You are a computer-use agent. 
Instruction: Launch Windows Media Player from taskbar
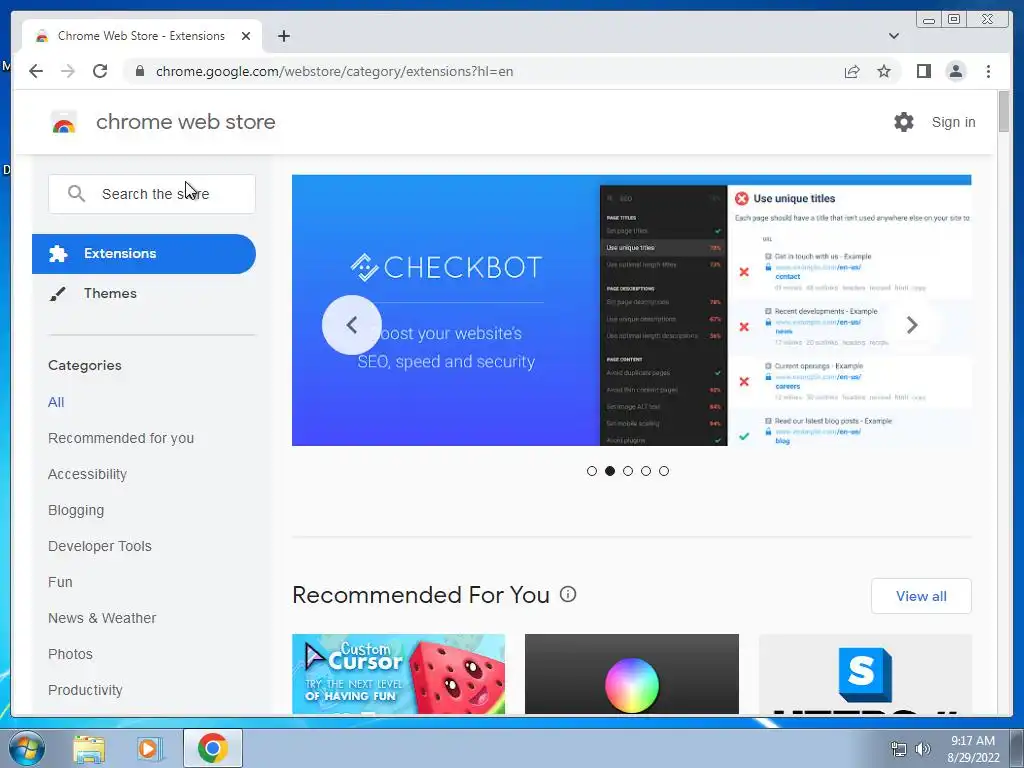coord(149,748)
